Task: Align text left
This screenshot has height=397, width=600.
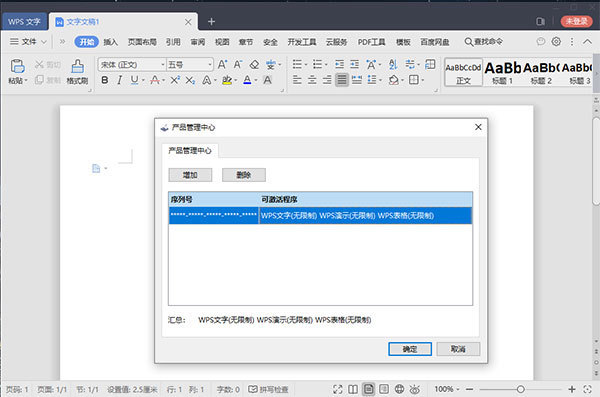Action: (297, 80)
